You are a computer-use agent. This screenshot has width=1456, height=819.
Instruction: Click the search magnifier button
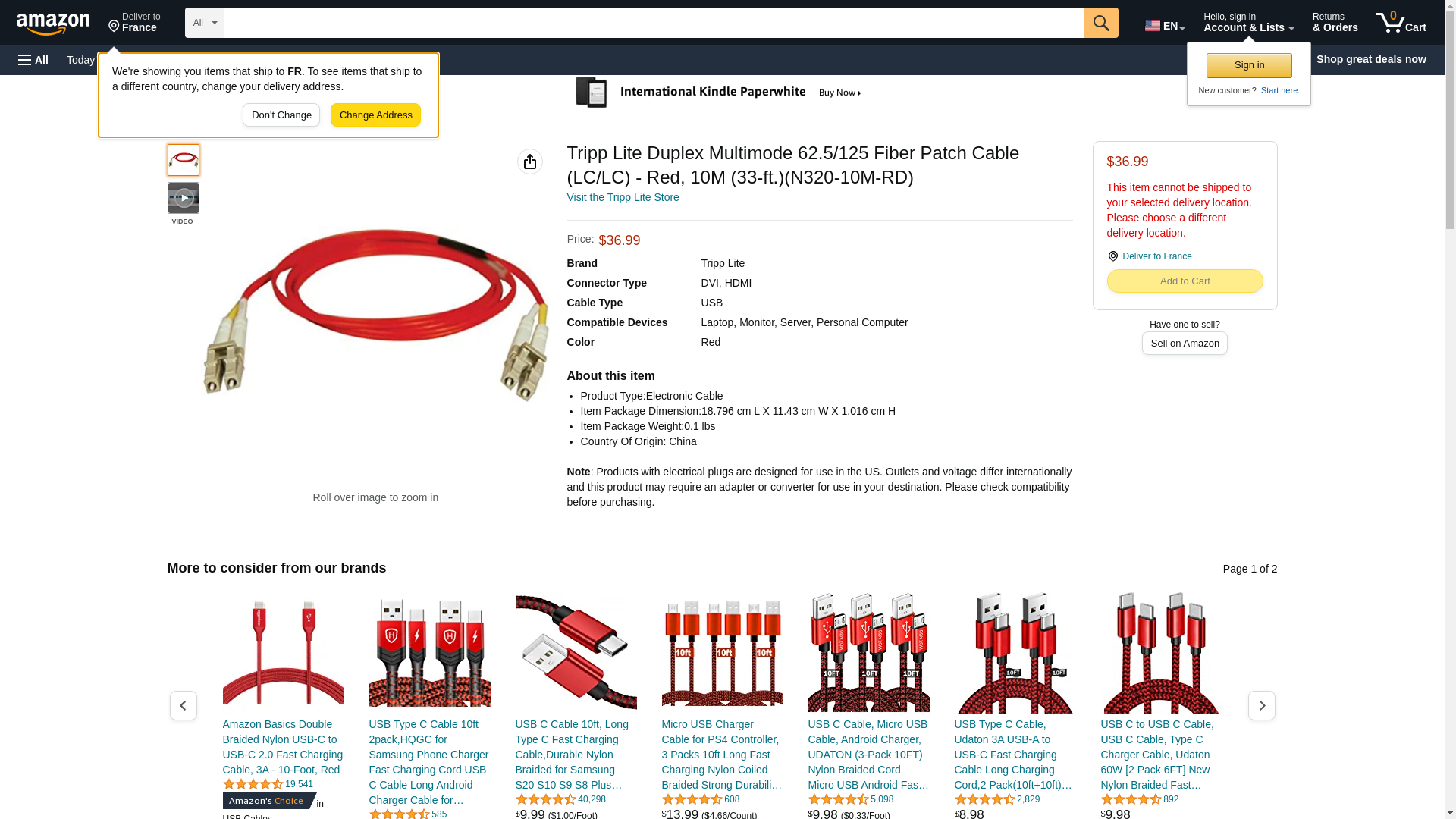1101,23
